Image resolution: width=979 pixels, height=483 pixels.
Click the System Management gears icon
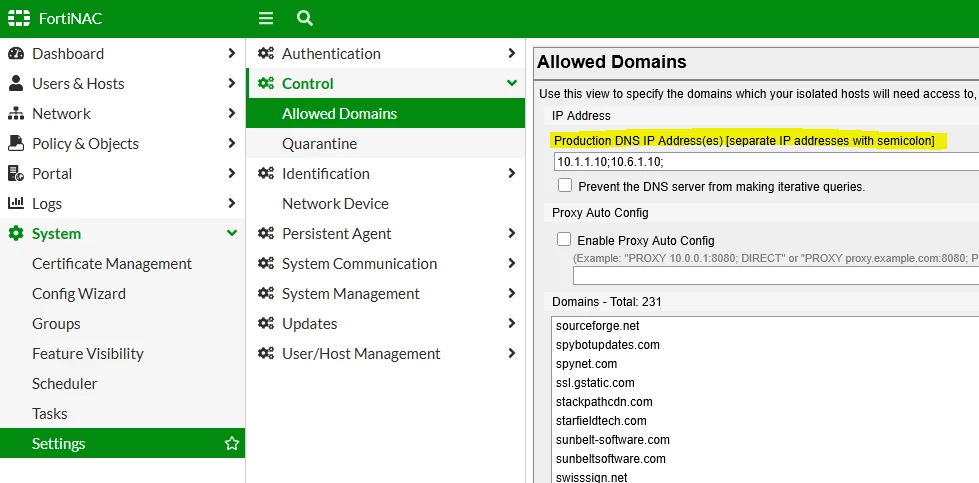coord(266,293)
